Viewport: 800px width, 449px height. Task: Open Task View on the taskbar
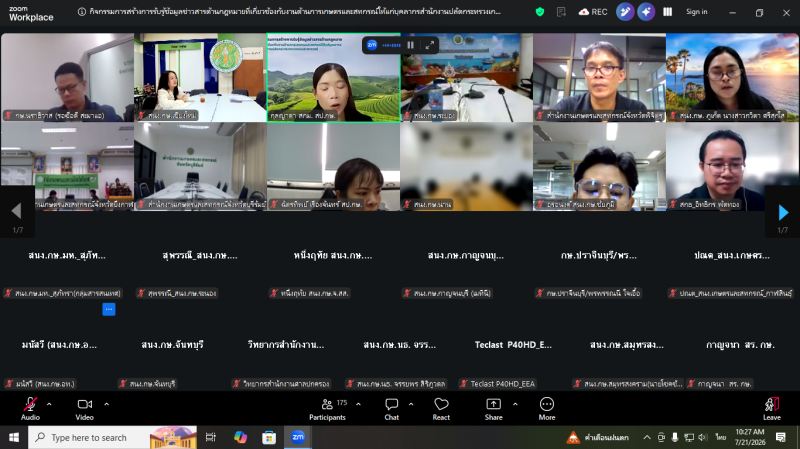click(x=210, y=437)
